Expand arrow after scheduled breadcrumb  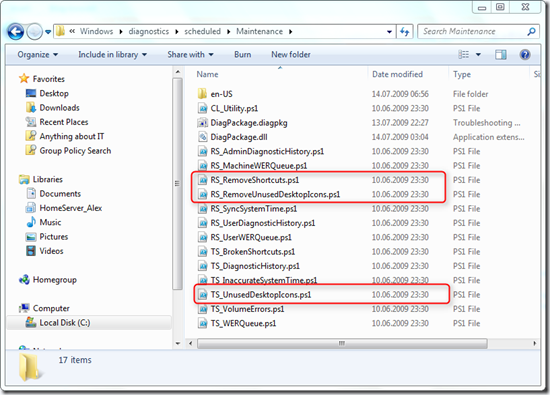[229, 32]
